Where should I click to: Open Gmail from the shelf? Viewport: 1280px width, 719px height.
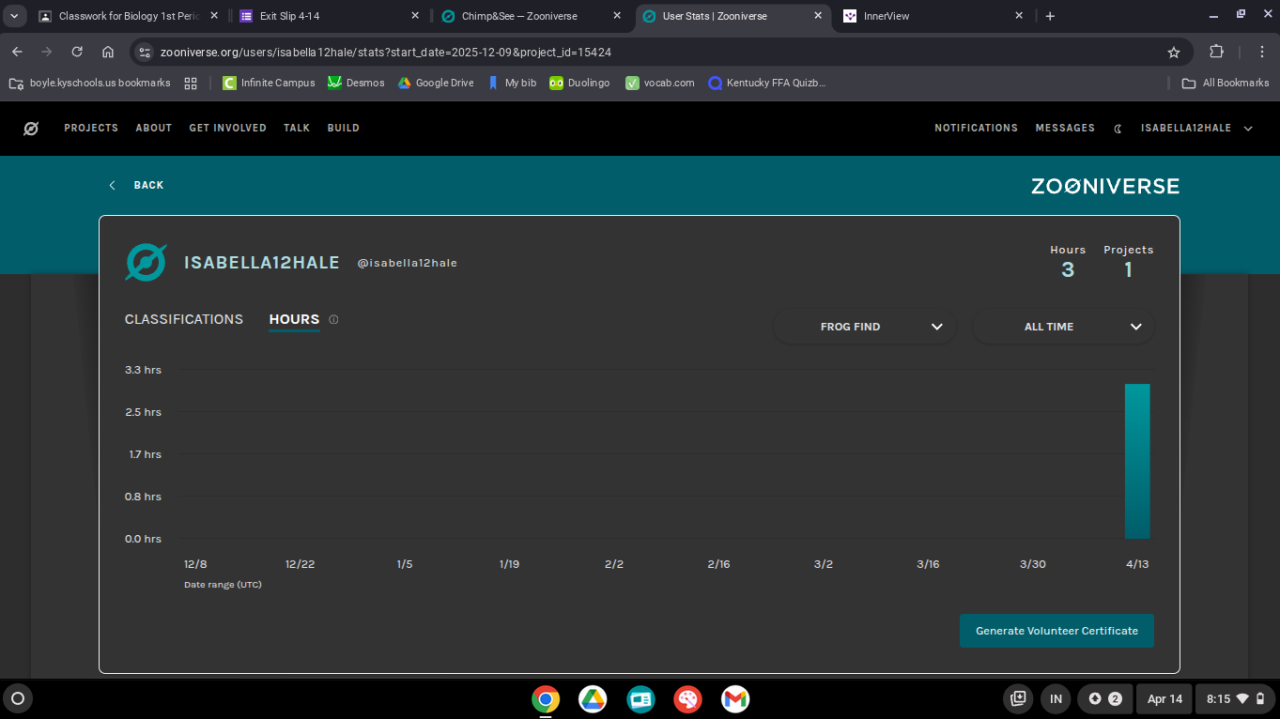click(735, 699)
